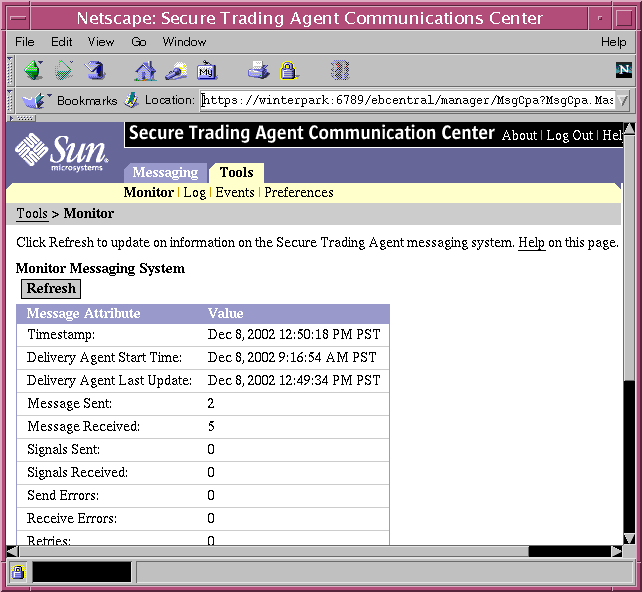Open the Help link on this page
Viewport: 642px width, 592px height.
pos(531,242)
